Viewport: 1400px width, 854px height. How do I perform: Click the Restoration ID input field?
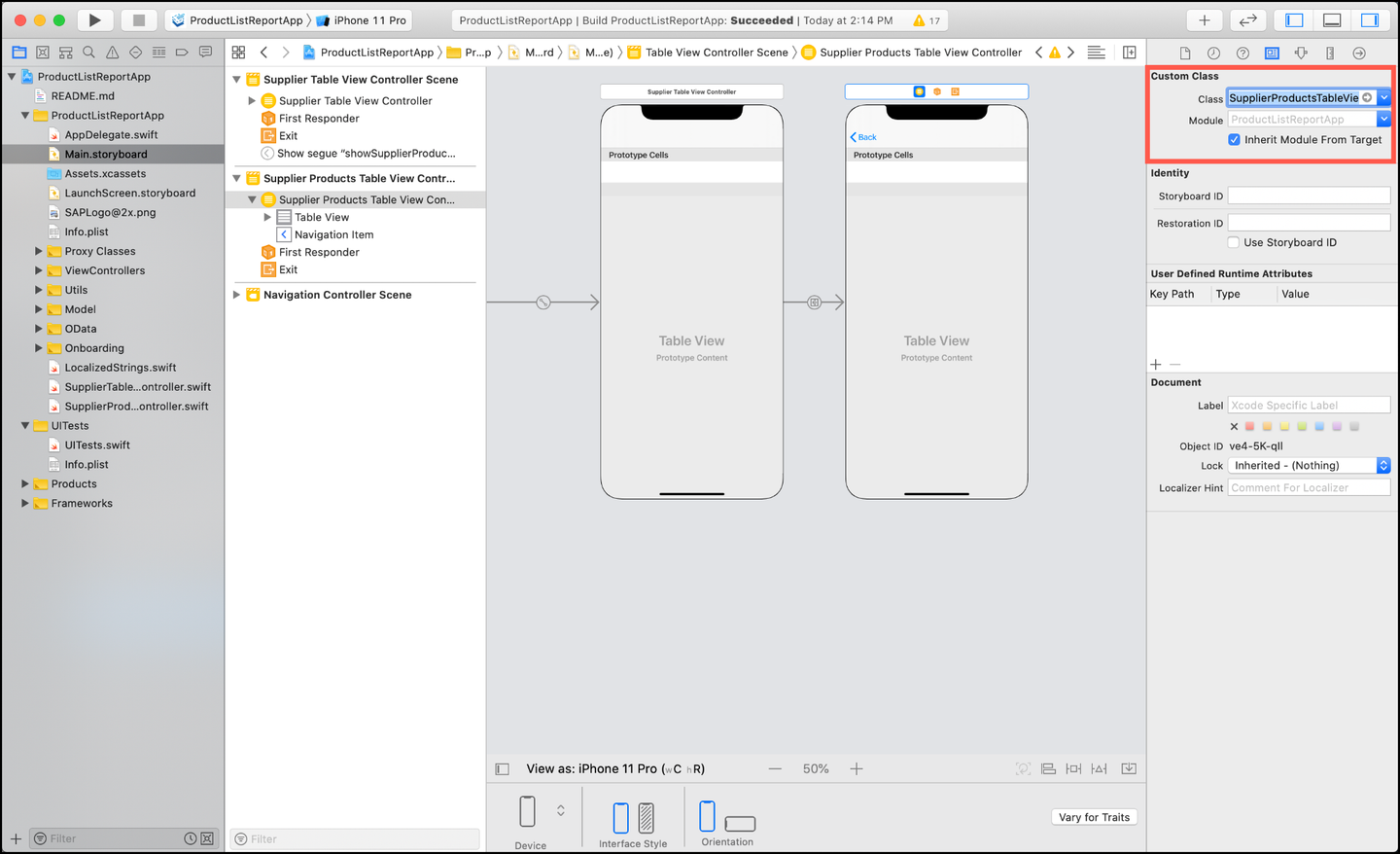coord(1309,223)
